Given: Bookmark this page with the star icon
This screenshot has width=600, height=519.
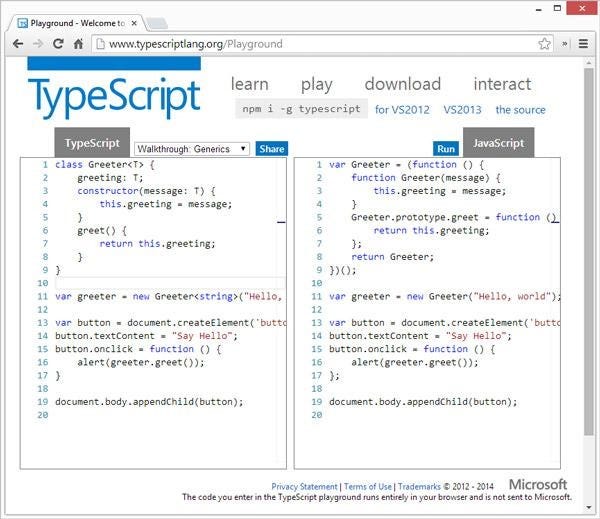Looking at the screenshot, I should point(544,44).
